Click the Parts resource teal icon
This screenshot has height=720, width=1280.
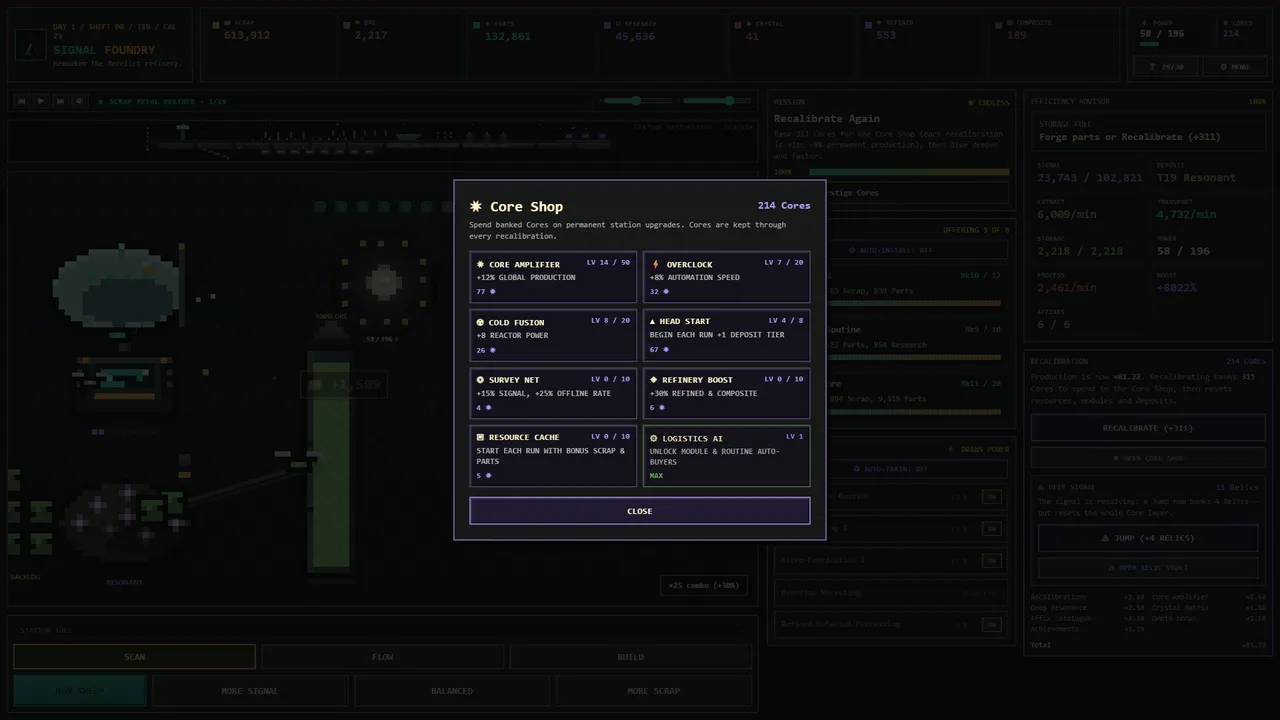[477, 24]
